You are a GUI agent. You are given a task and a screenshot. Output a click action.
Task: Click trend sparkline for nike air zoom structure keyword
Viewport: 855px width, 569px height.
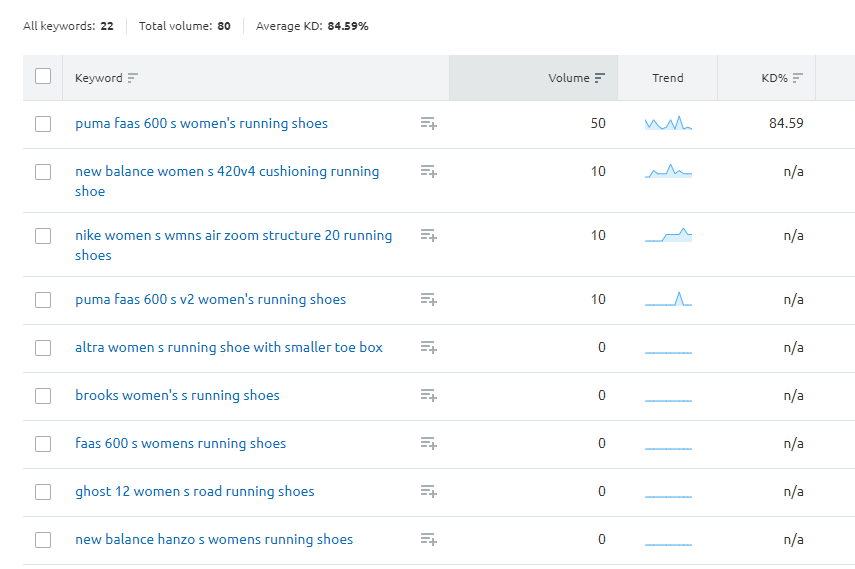[x=668, y=236]
